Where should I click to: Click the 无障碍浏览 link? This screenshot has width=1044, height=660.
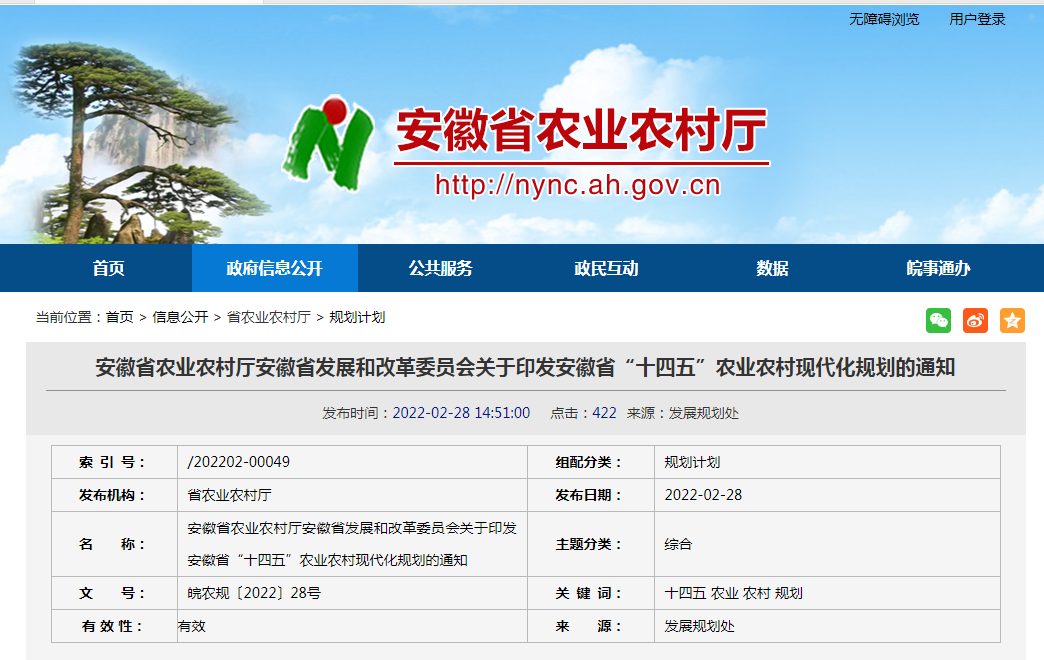tap(884, 19)
